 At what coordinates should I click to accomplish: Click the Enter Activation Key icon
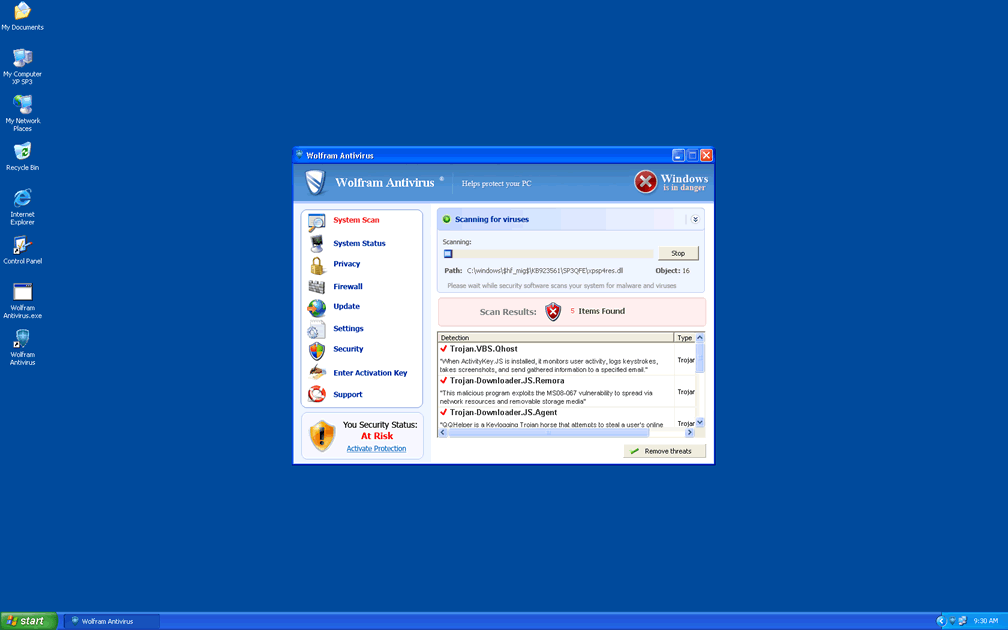pyautogui.click(x=316, y=372)
